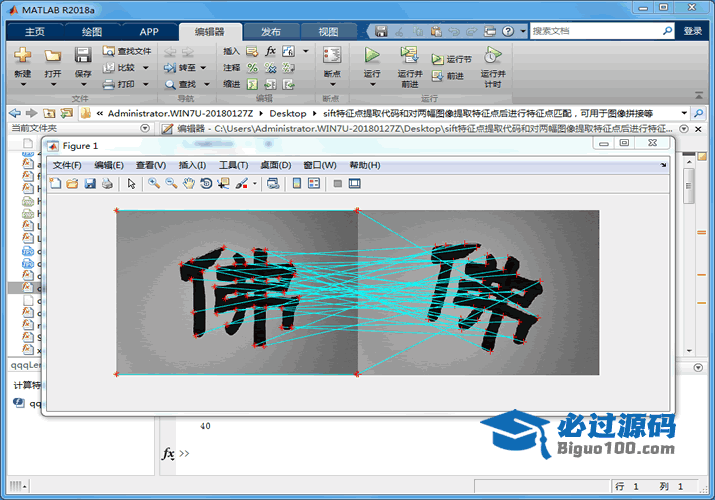Image resolution: width=715 pixels, height=500 pixels.
Task: Click the Link Plot icon in Figure
Action: click(273, 184)
